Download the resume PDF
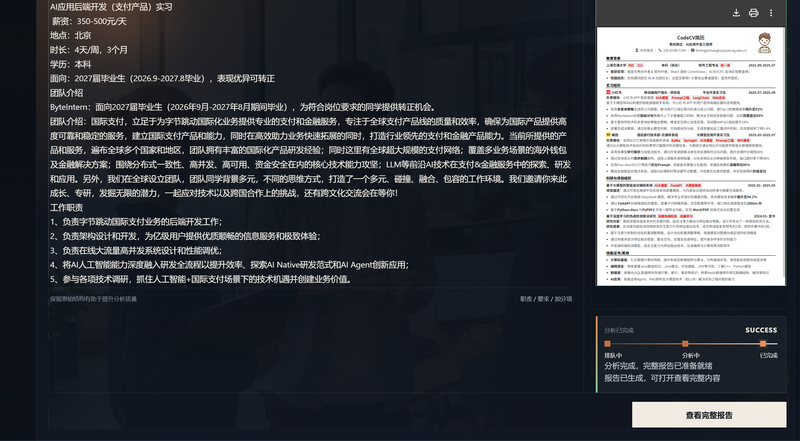 click(736, 13)
